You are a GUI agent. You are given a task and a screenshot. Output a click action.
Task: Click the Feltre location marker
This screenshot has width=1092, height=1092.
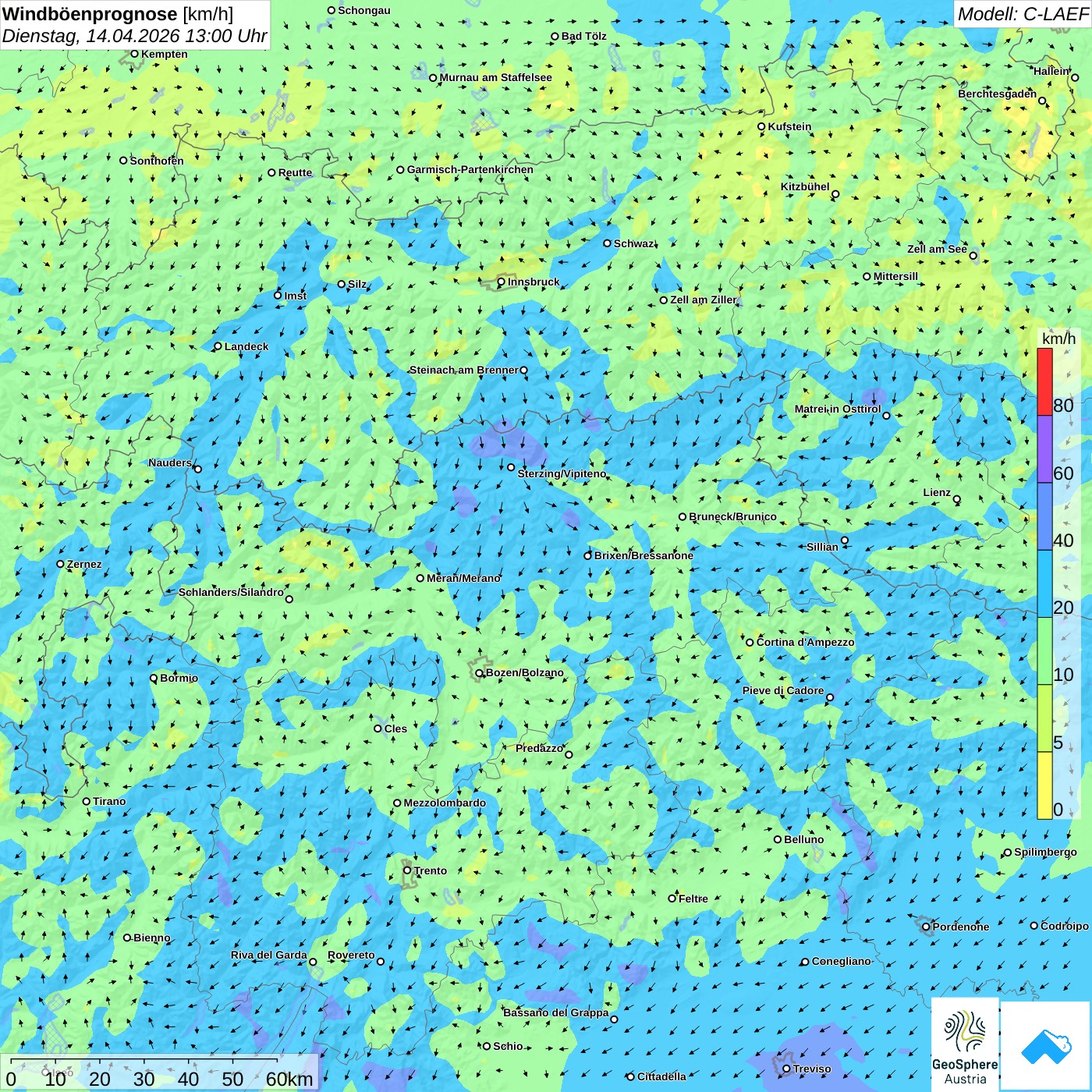(x=672, y=899)
